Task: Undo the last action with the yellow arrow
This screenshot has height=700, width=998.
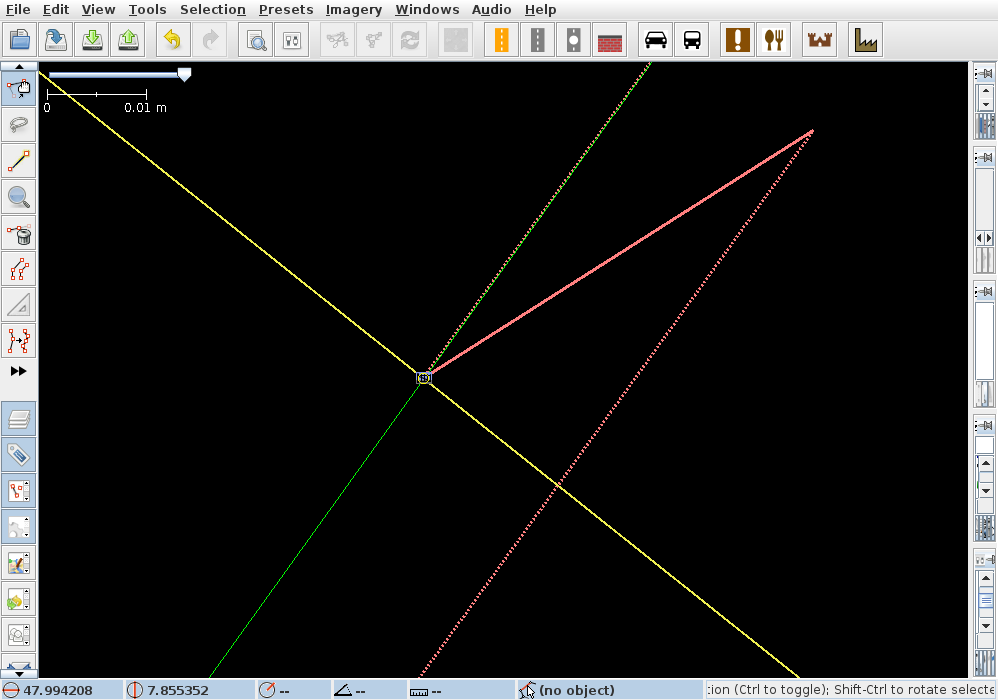Action: click(x=172, y=40)
